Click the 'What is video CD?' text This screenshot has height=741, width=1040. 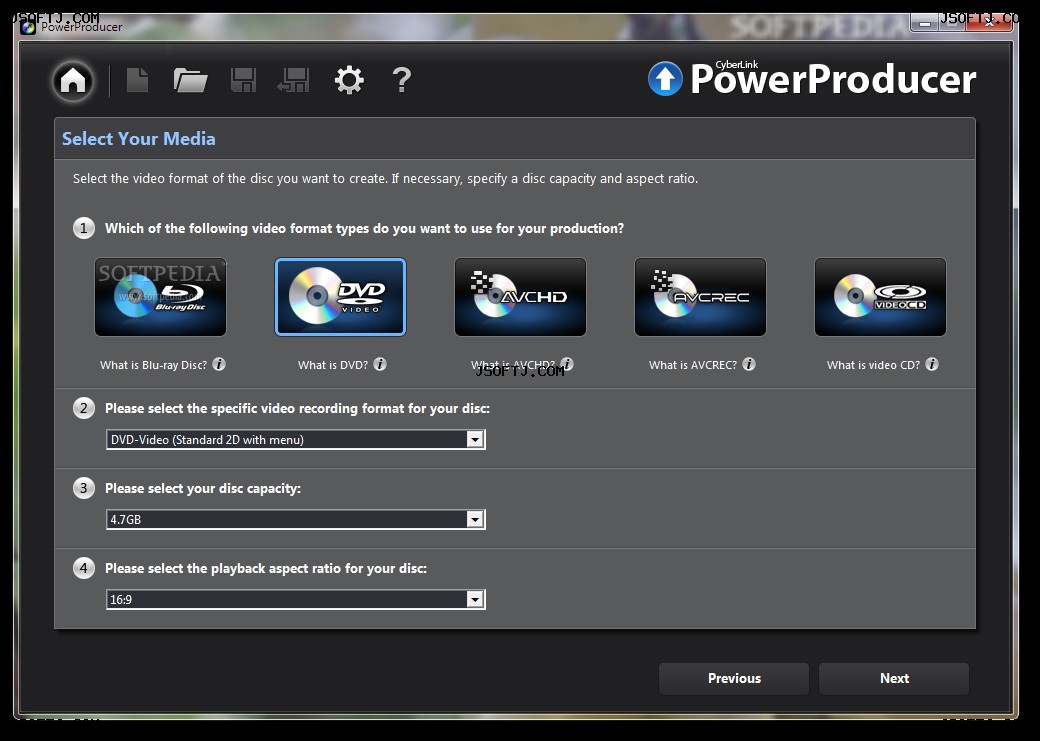873,365
